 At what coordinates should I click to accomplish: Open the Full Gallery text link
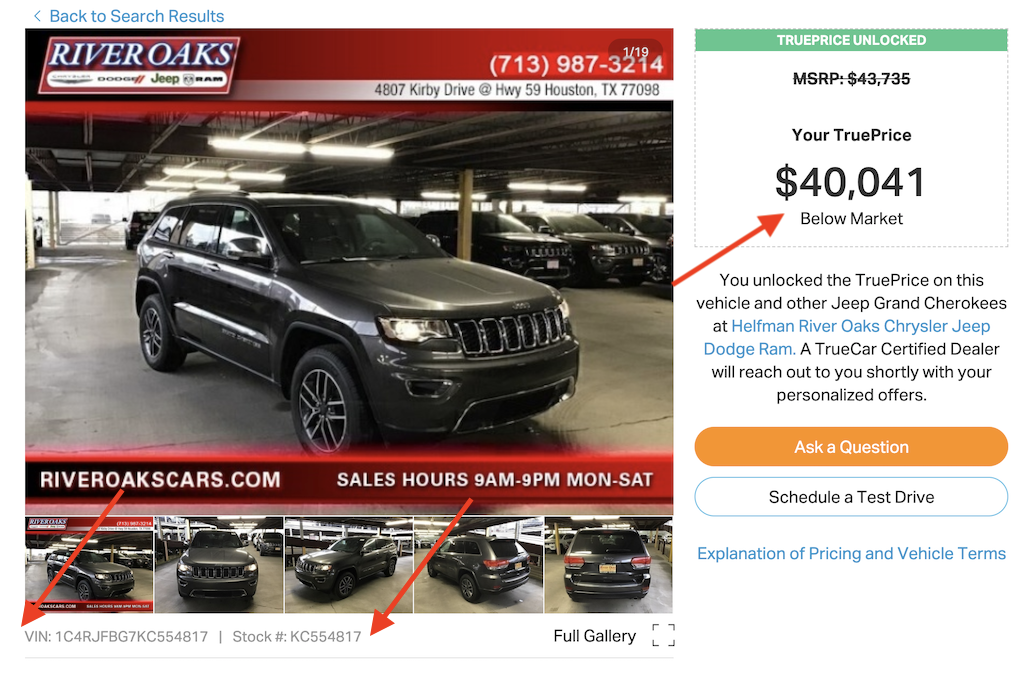[594, 635]
